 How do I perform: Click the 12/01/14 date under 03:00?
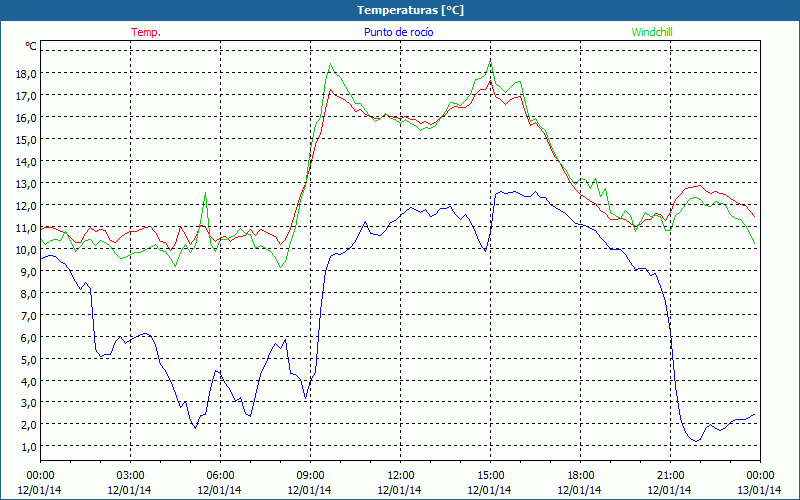(130, 490)
